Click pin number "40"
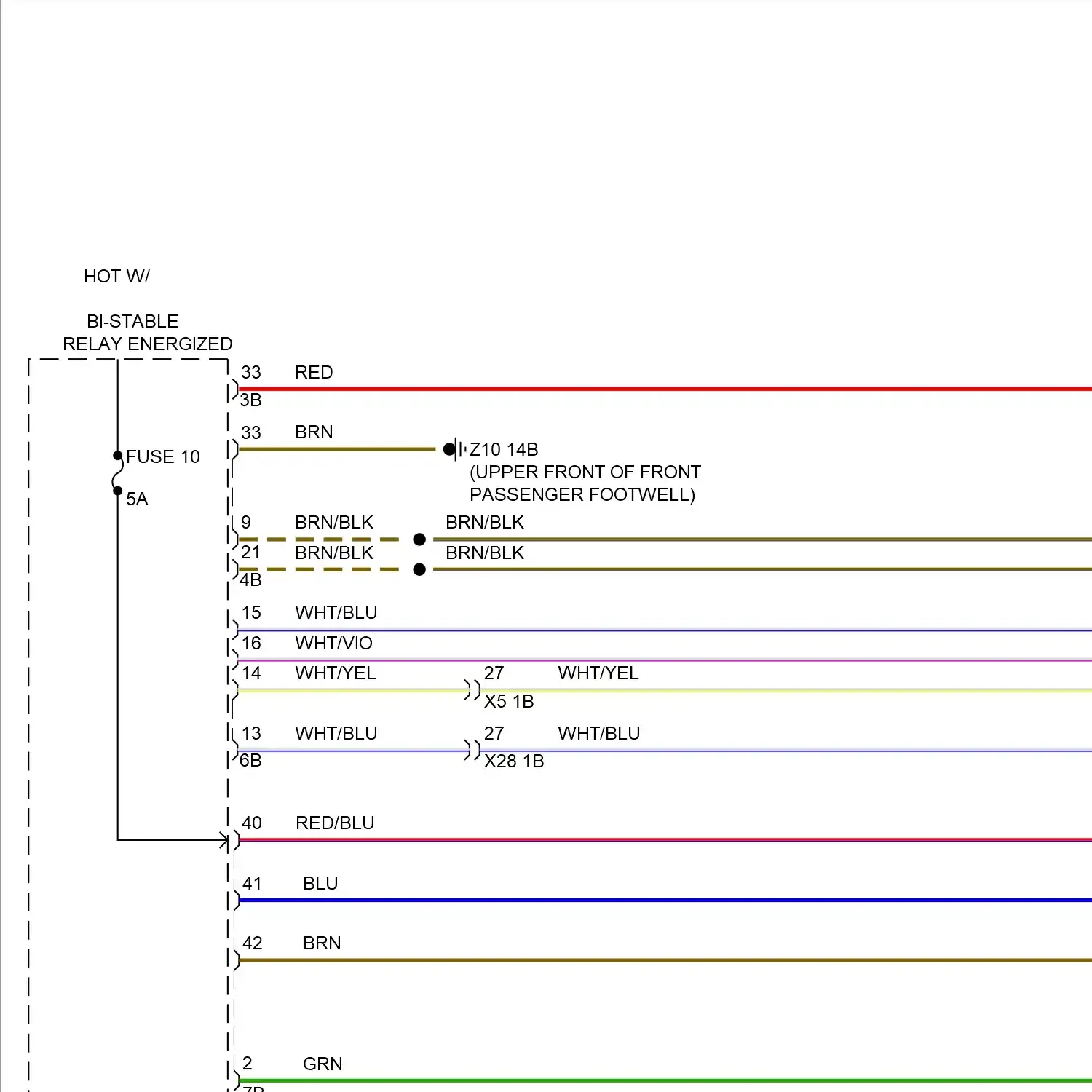Image resolution: width=1092 pixels, height=1092 pixels. click(252, 823)
